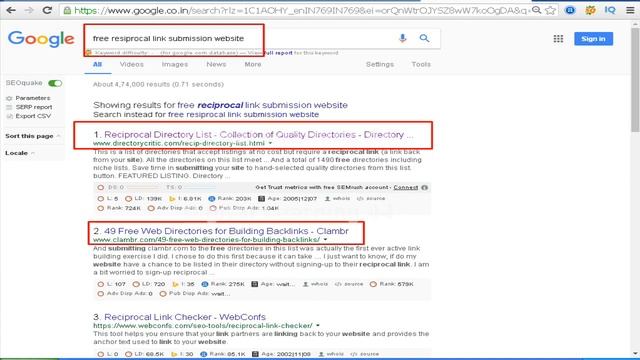Toggle the SEOquake switch off
The image size is (640, 360).
(x=55, y=83)
